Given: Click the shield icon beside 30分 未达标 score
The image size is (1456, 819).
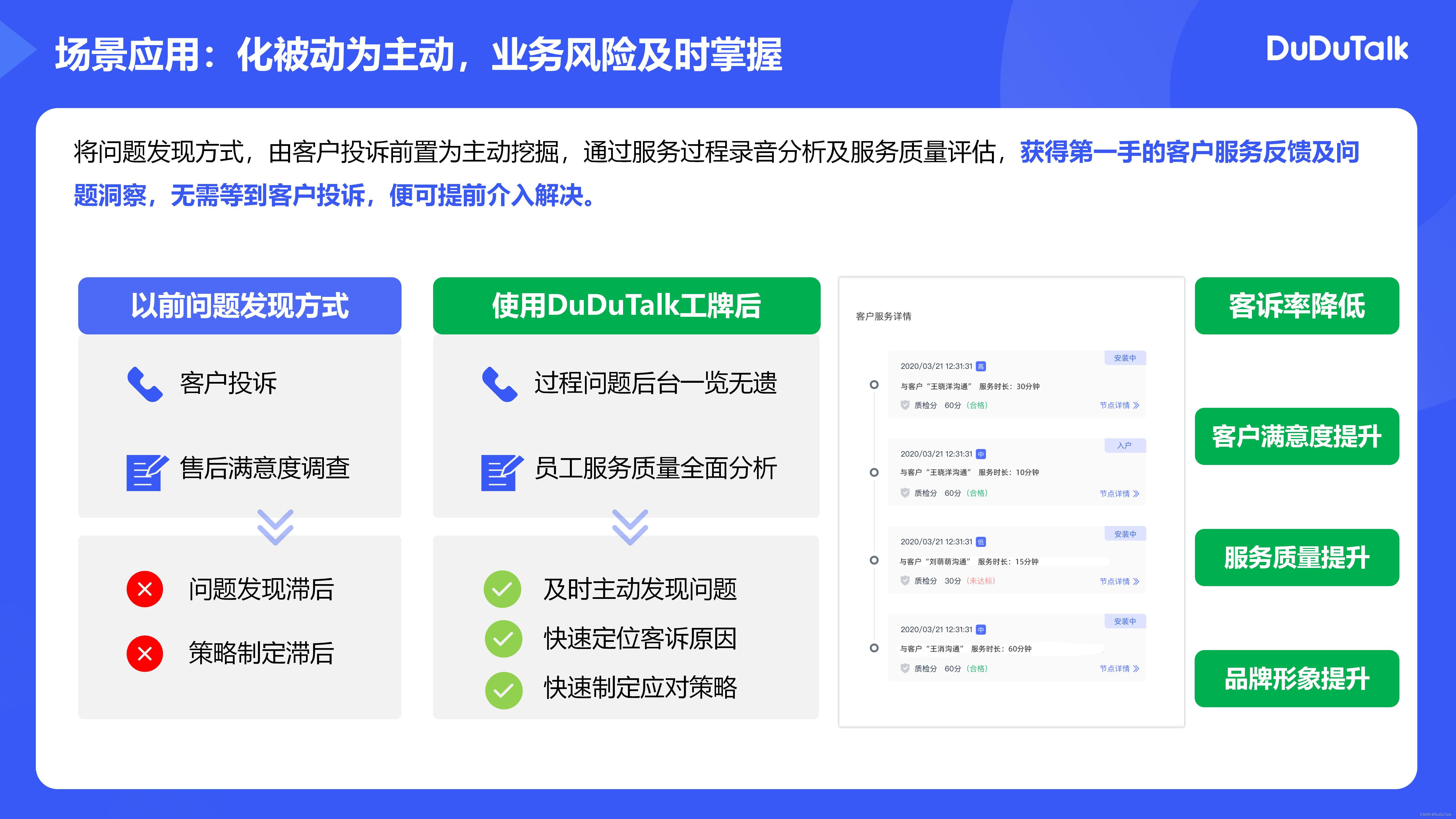Looking at the screenshot, I should (x=905, y=580).
